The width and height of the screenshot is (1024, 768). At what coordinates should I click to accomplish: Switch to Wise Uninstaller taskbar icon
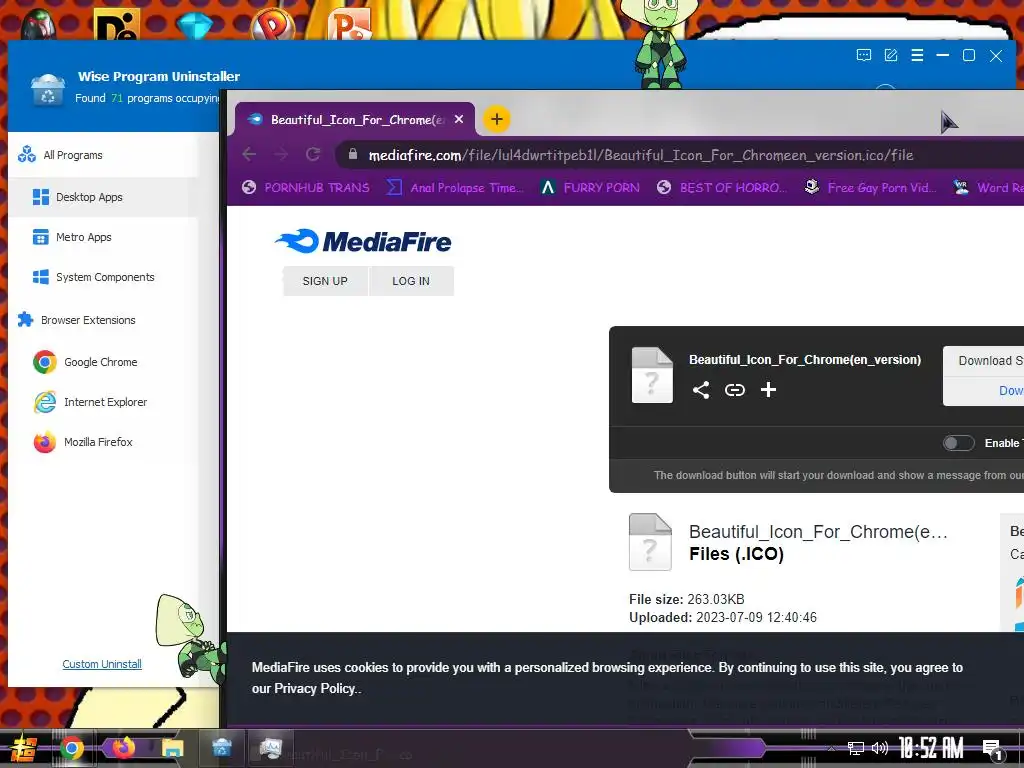222,747
